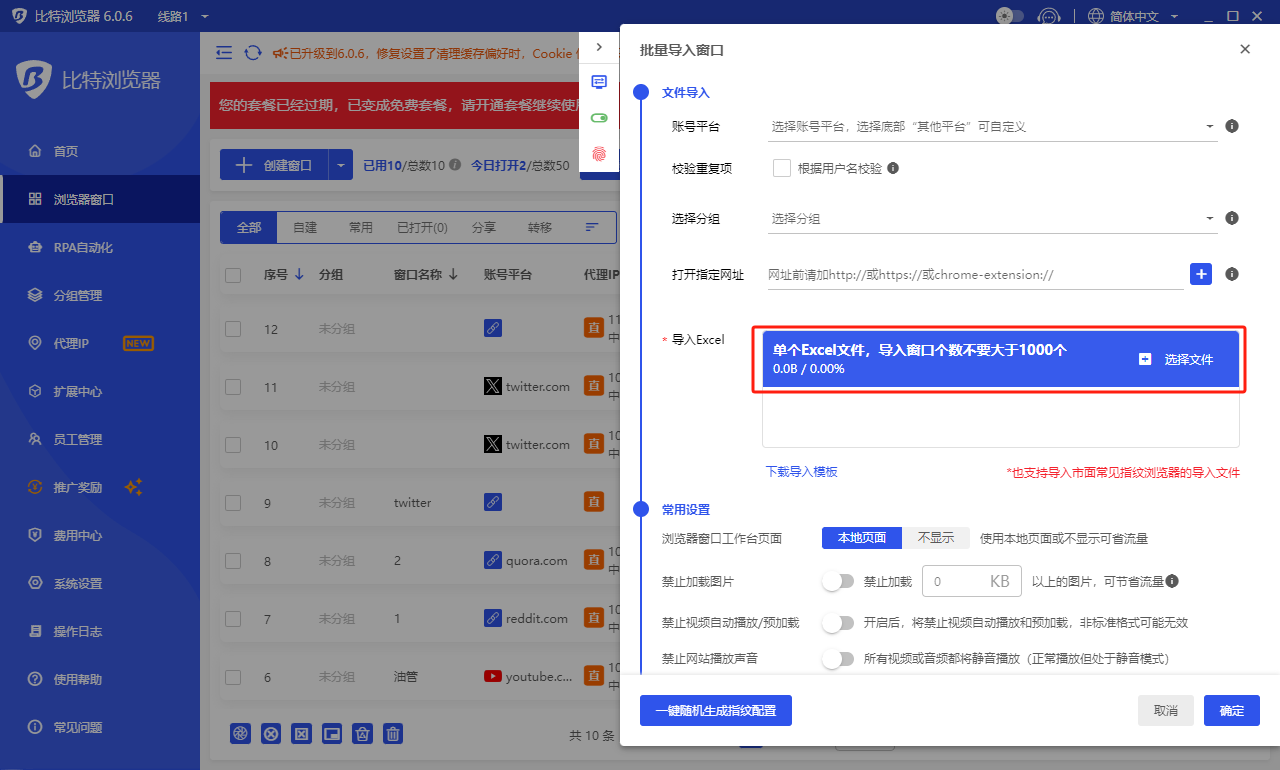Click the 使用帮助 help icon in the sidebar
Screen dimensions: 1280x770
(35, 679)
